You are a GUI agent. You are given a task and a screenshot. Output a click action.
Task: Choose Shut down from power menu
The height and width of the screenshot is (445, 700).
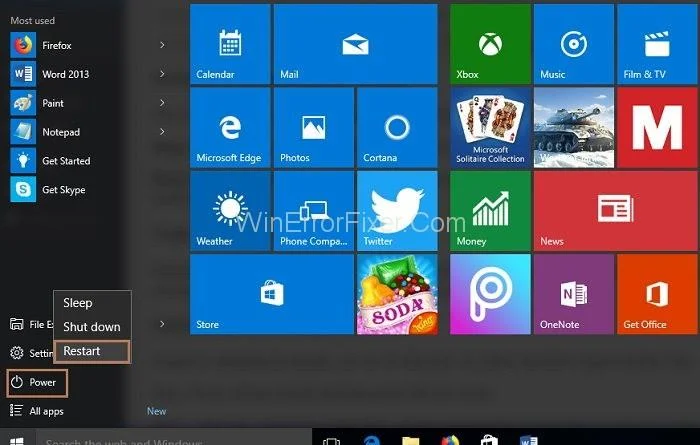click(x=92, y=327)
